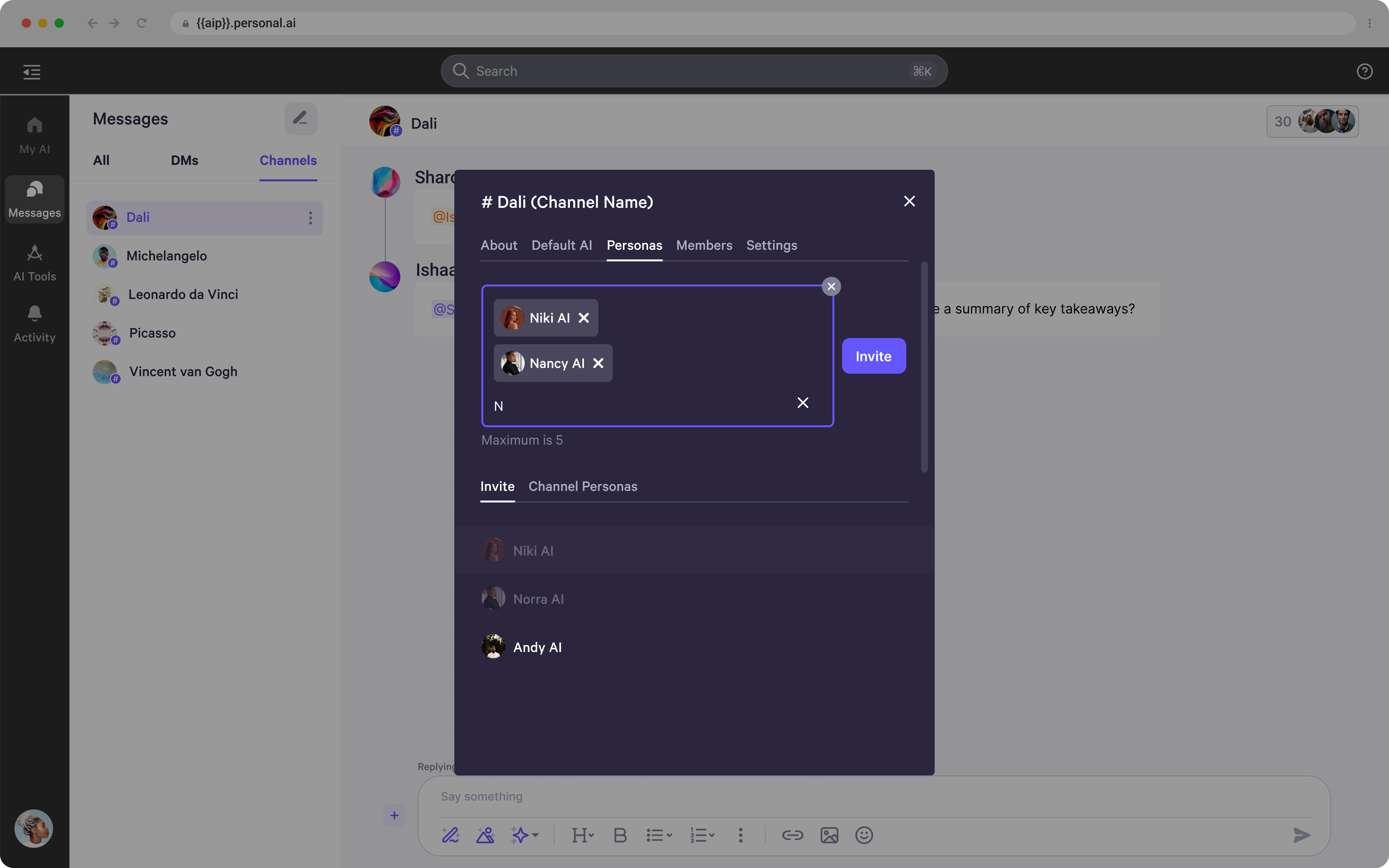The width and height of the screenshot is (1389, 868).
Task: Open the AI Tools panel
Action: pos(34,262)
